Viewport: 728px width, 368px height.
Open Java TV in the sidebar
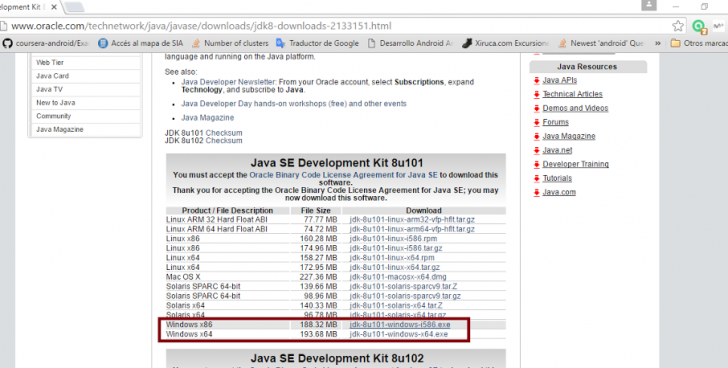coord(49,89)
